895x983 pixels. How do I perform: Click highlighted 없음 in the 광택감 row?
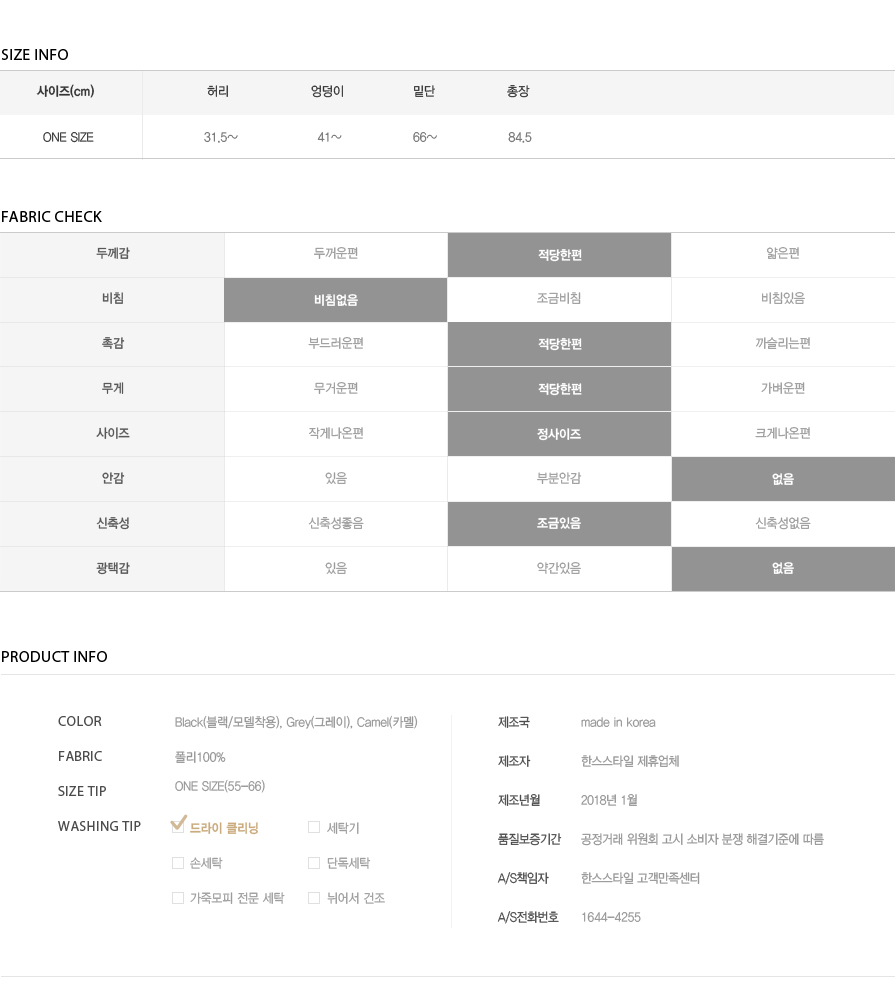coord(783,569)
